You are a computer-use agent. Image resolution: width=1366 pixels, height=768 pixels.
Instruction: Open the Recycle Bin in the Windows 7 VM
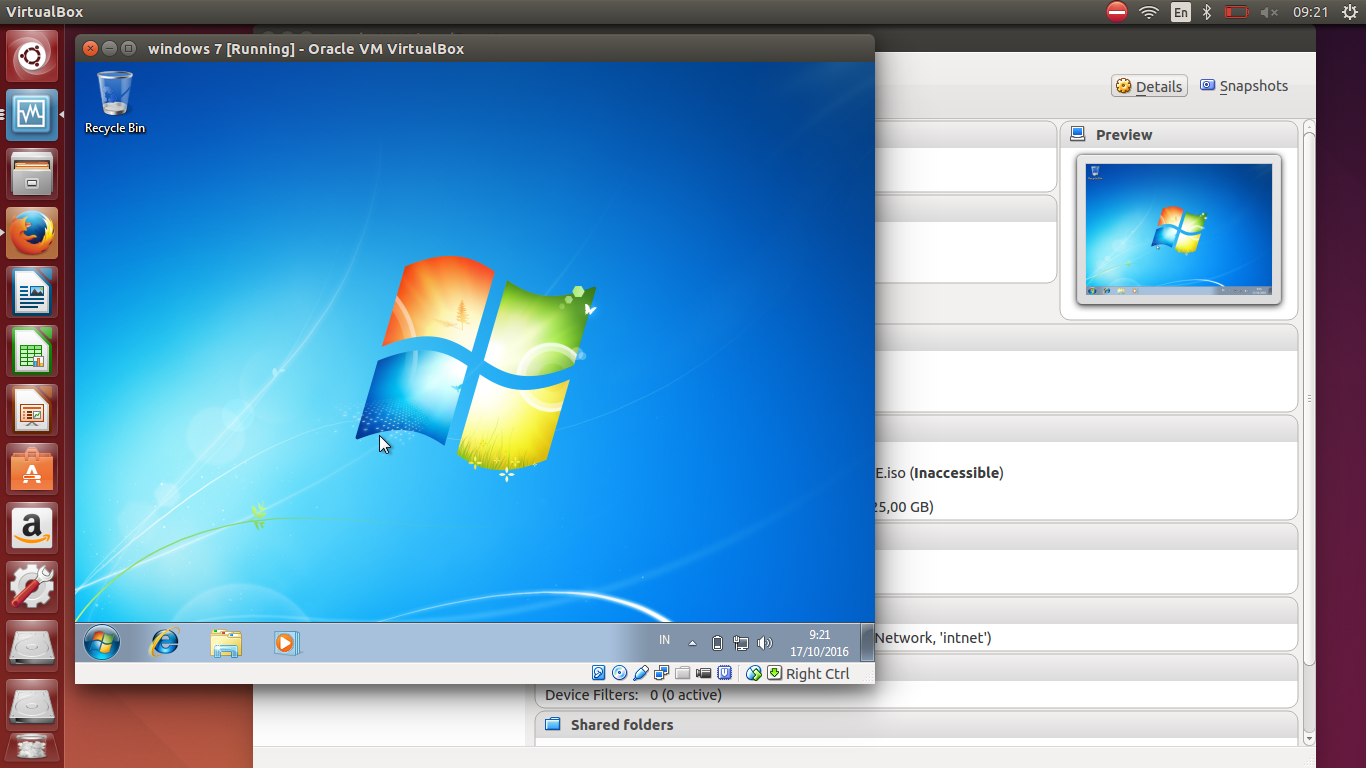click(x=115, y=102)
